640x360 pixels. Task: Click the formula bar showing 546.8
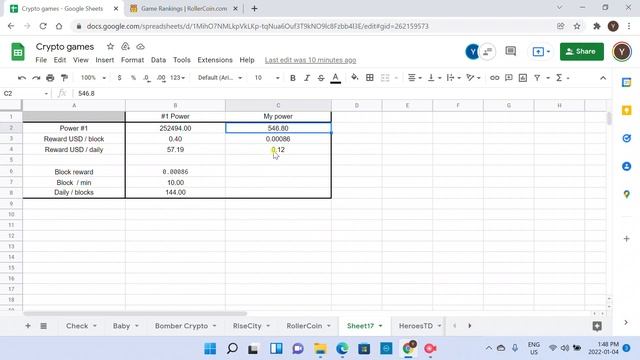(343, 93)
